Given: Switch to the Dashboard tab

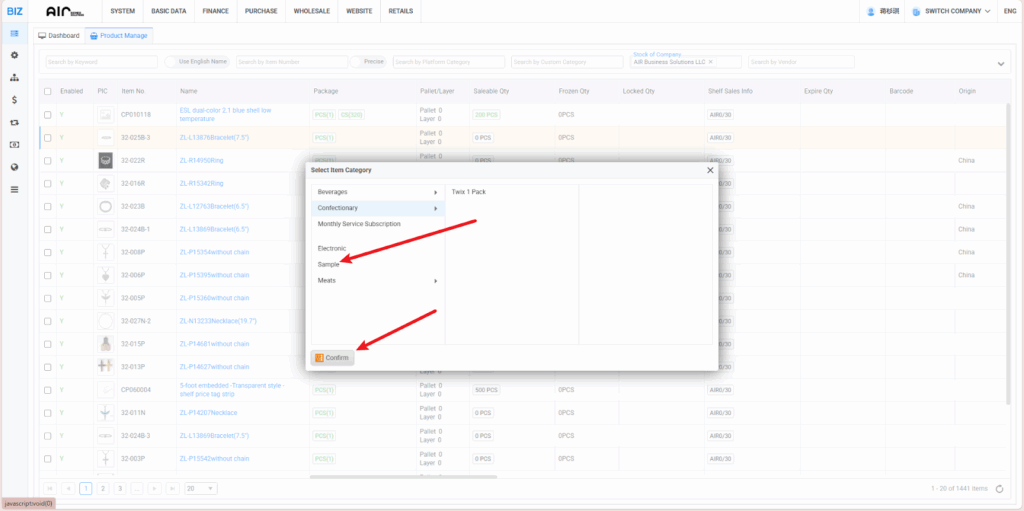Looking at the screenshot, I should click(59, 35).
